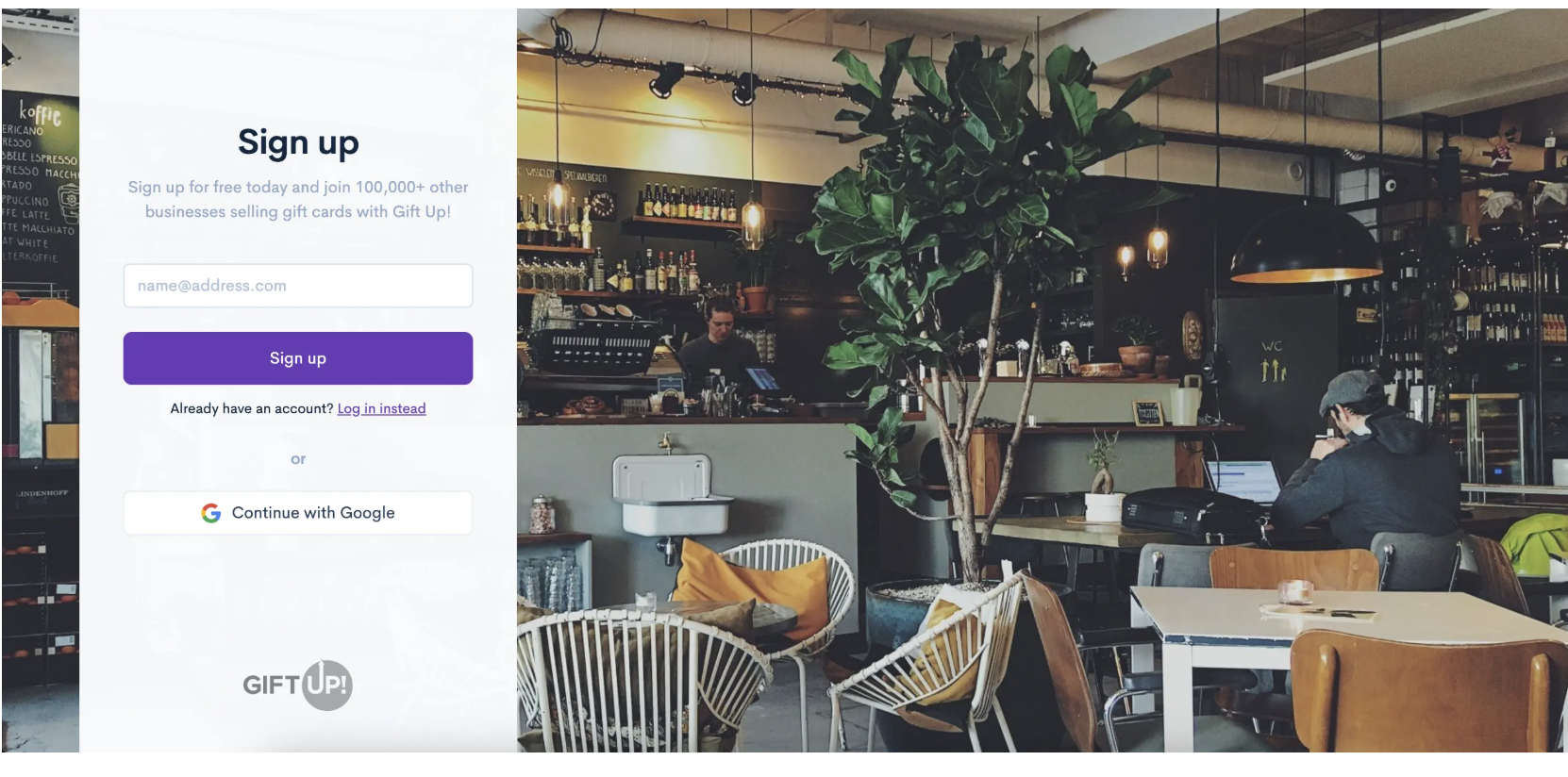The width and height of the screenshot is (1568, 777).
Task: Click the open laptop screen on table
Action: [1243, 480]
